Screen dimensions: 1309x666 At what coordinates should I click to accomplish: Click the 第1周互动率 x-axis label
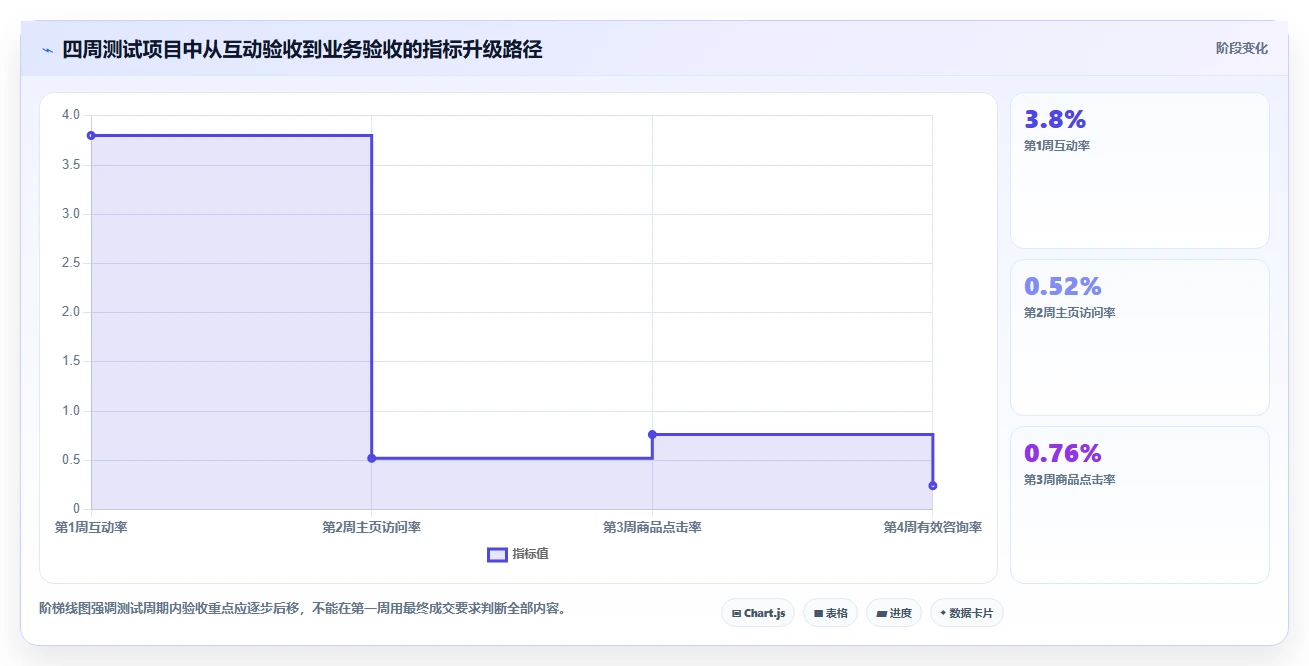tap(91, 527)
